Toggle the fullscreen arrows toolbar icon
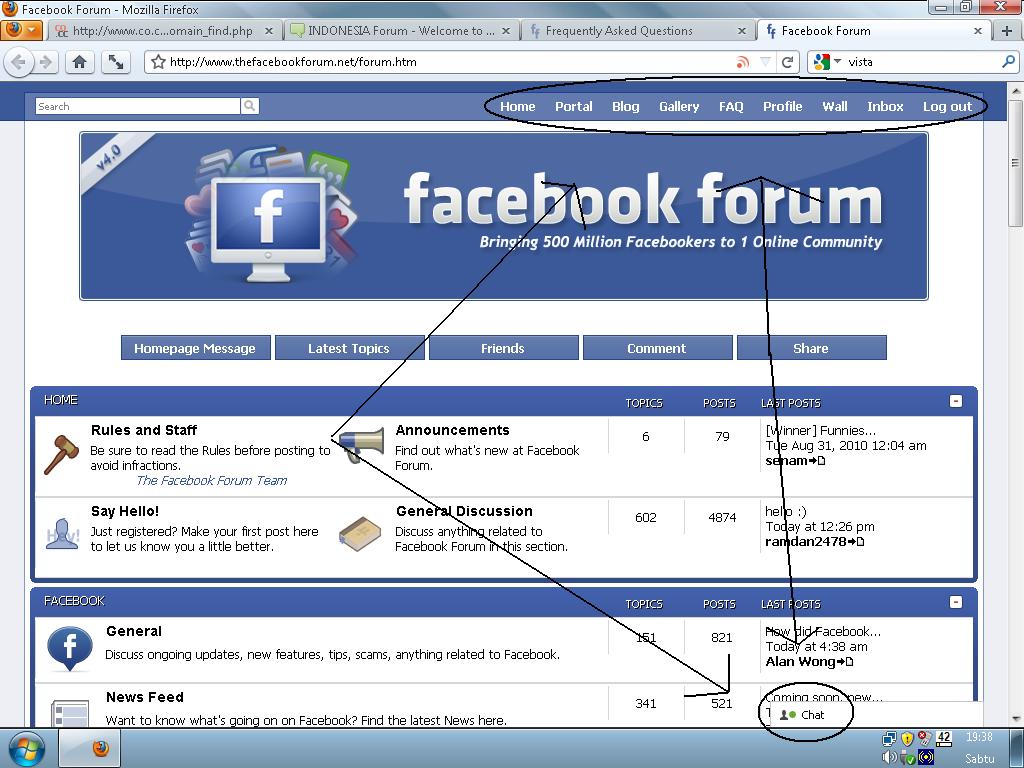 [x=116, y=62]
